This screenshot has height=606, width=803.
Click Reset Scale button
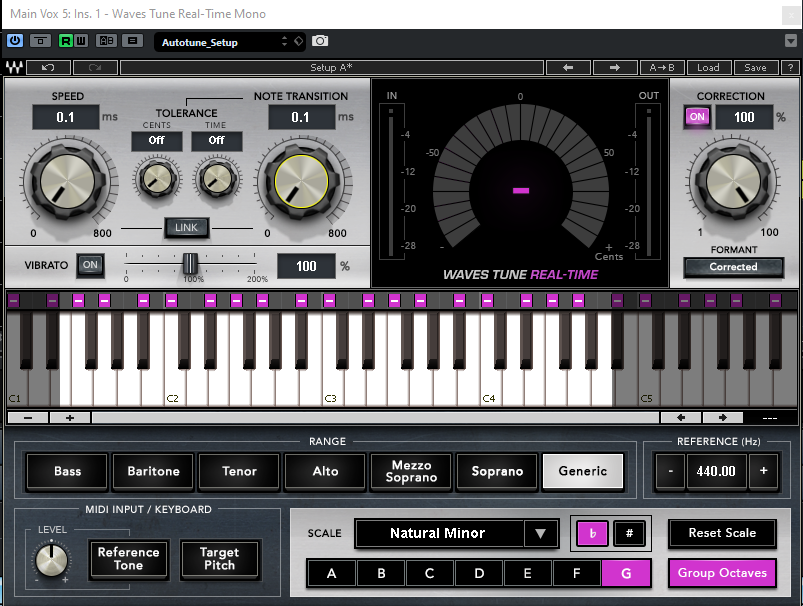722,533
